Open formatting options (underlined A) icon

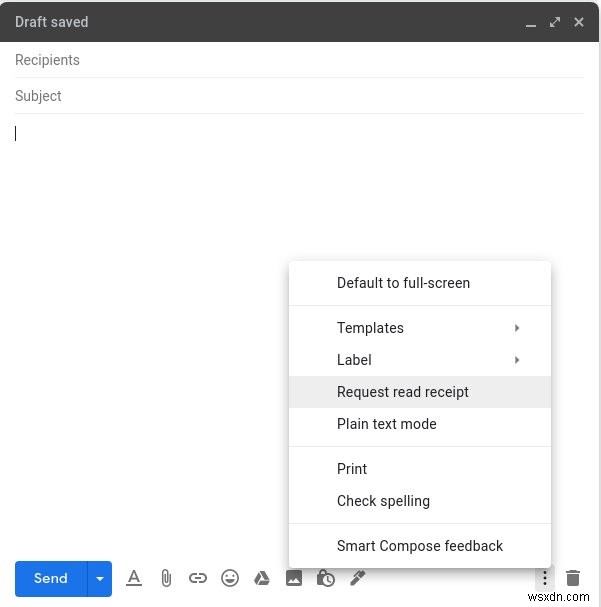click(x=134, y=578)
